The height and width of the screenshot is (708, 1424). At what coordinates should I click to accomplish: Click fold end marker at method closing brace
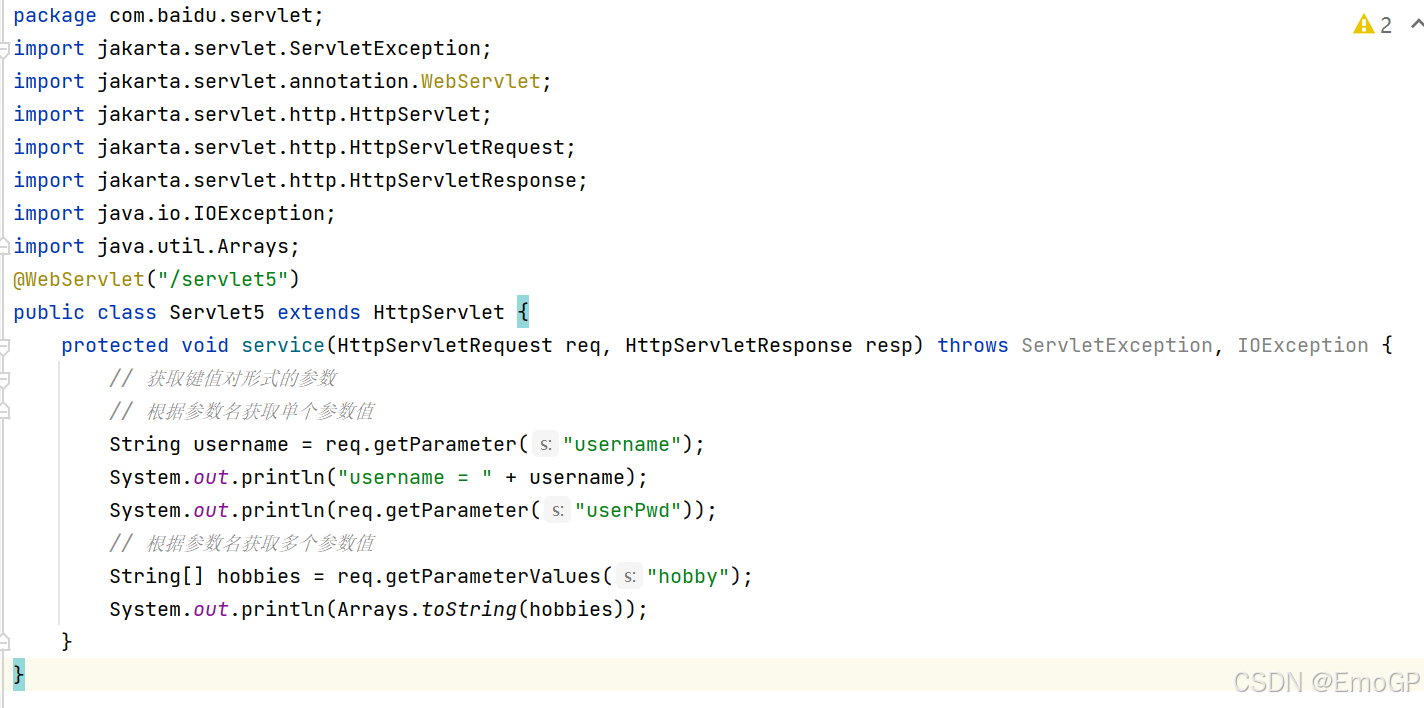[5, 642]
